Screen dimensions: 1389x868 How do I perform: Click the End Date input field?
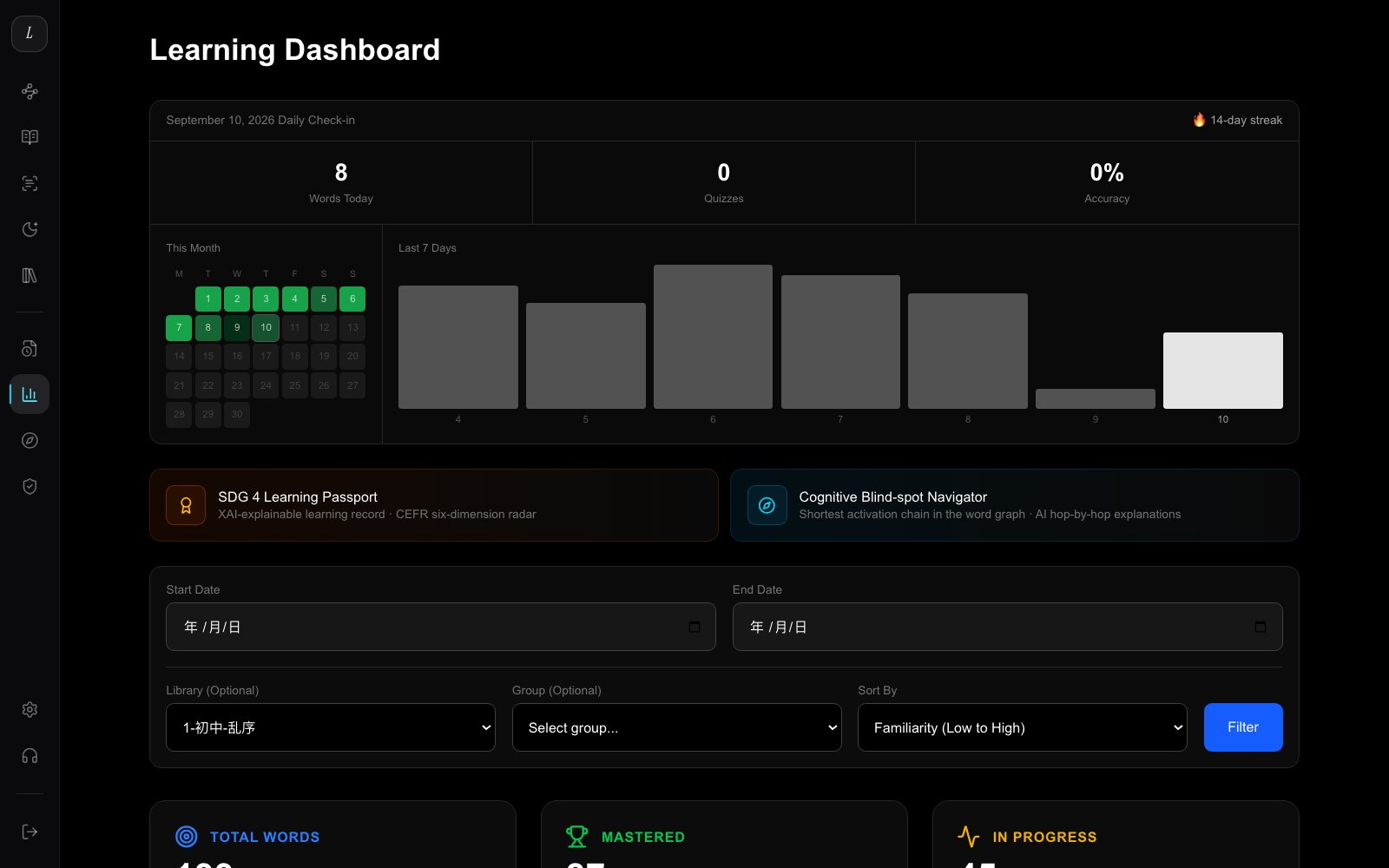click(x=1008, y=627)
